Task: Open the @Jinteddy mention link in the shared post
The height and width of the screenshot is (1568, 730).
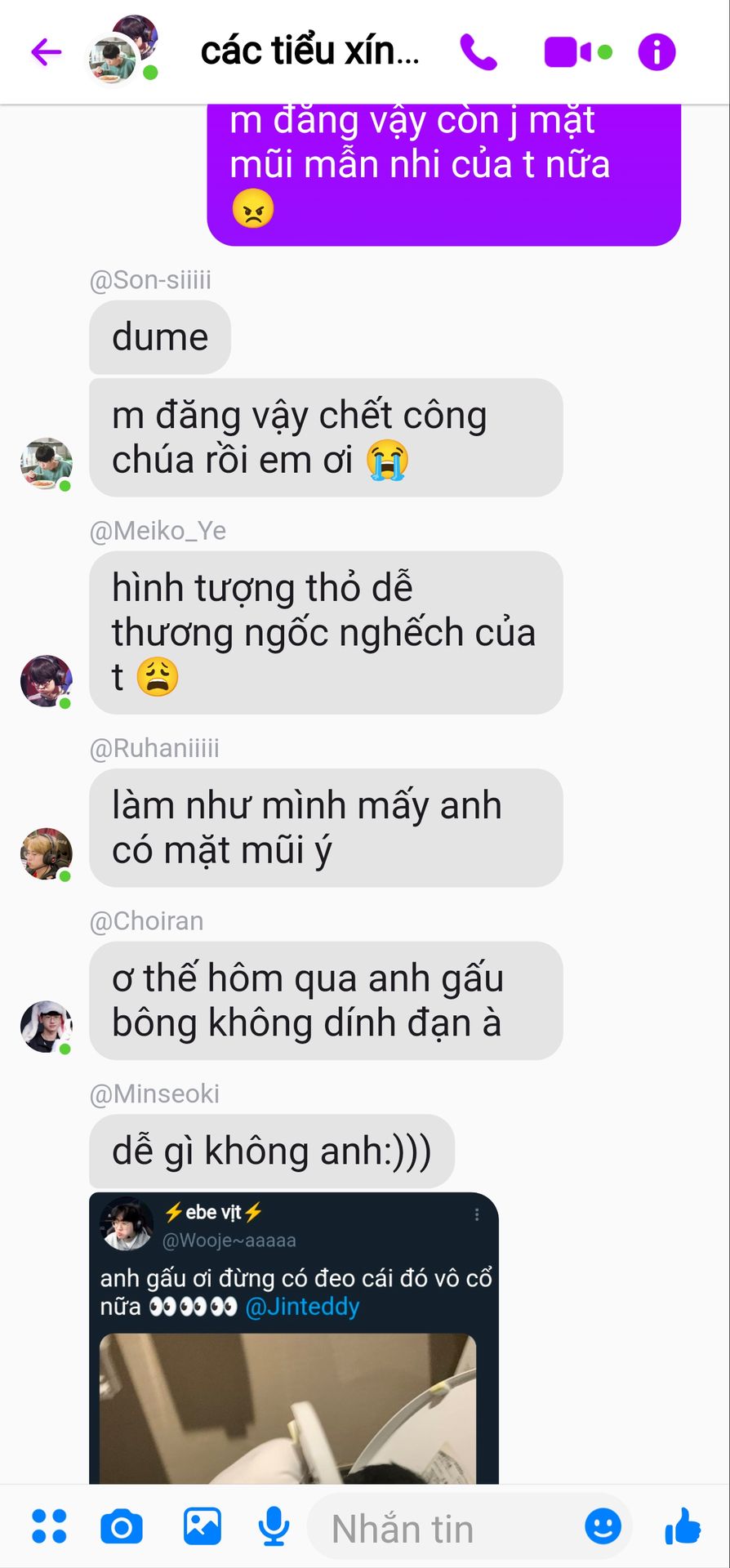Action: (302, 1307)
